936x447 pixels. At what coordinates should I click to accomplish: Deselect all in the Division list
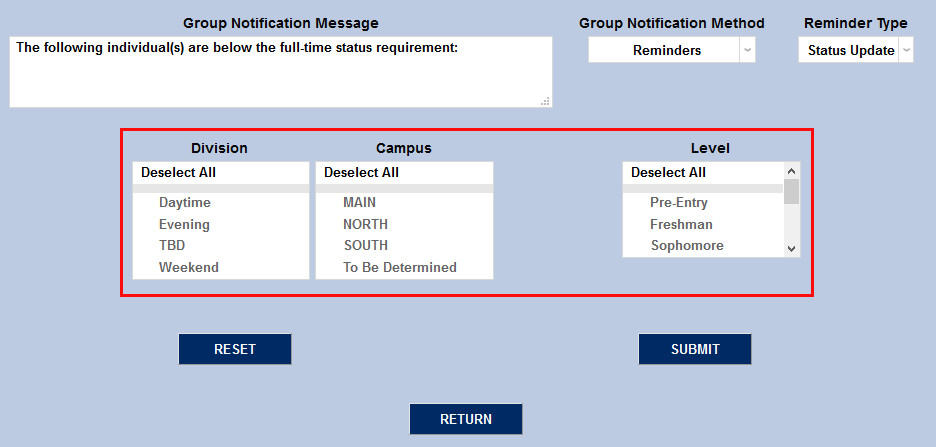coord(178,173)
